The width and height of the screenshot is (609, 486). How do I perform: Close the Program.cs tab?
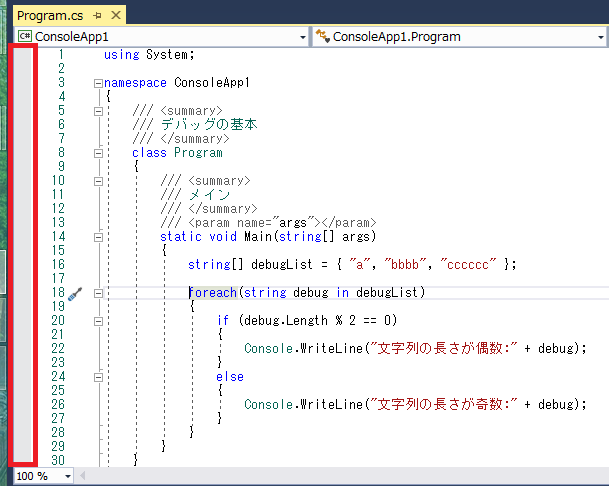(116, 16)
